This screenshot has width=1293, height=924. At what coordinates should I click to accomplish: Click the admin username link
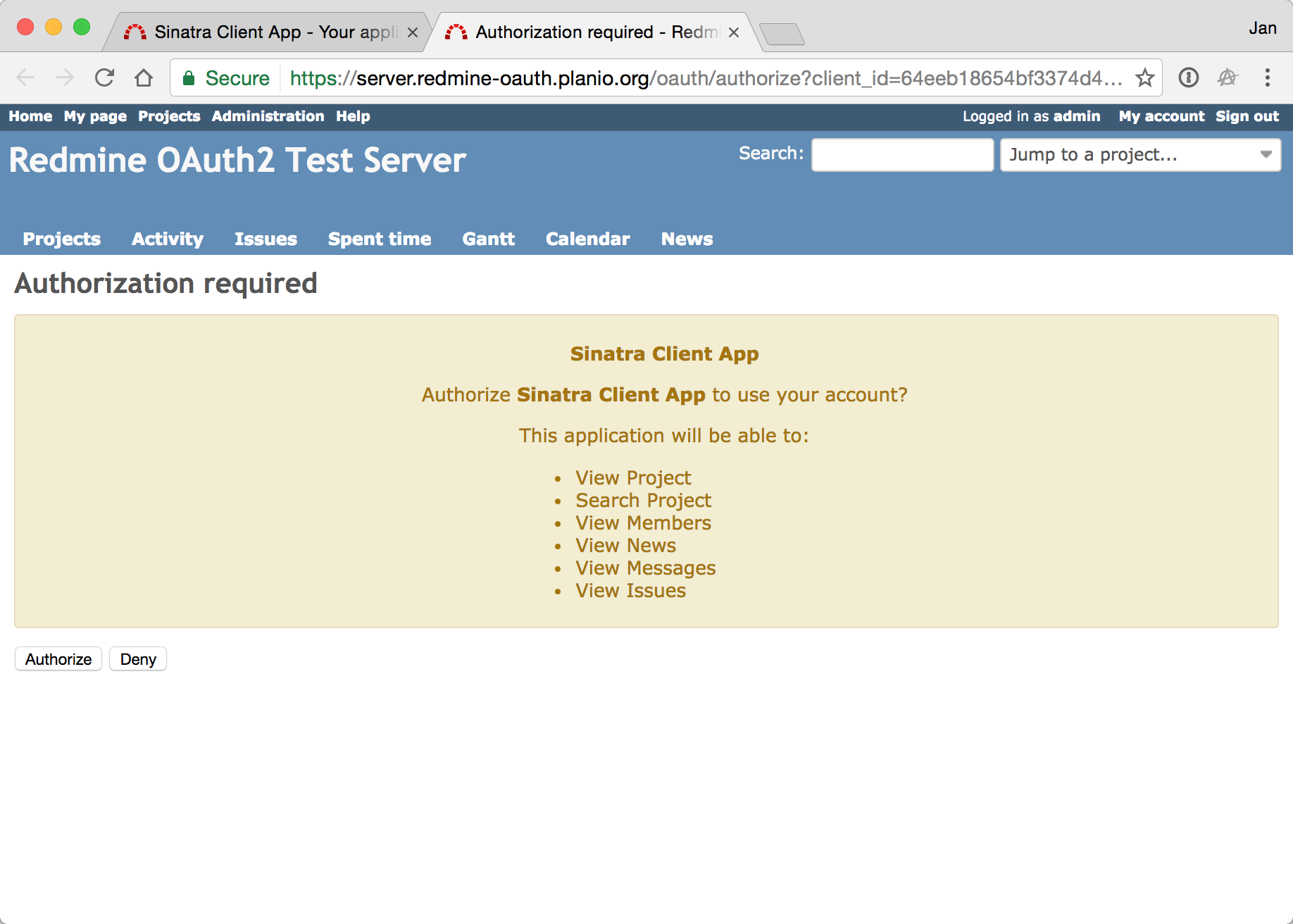tap(1077, 116)
